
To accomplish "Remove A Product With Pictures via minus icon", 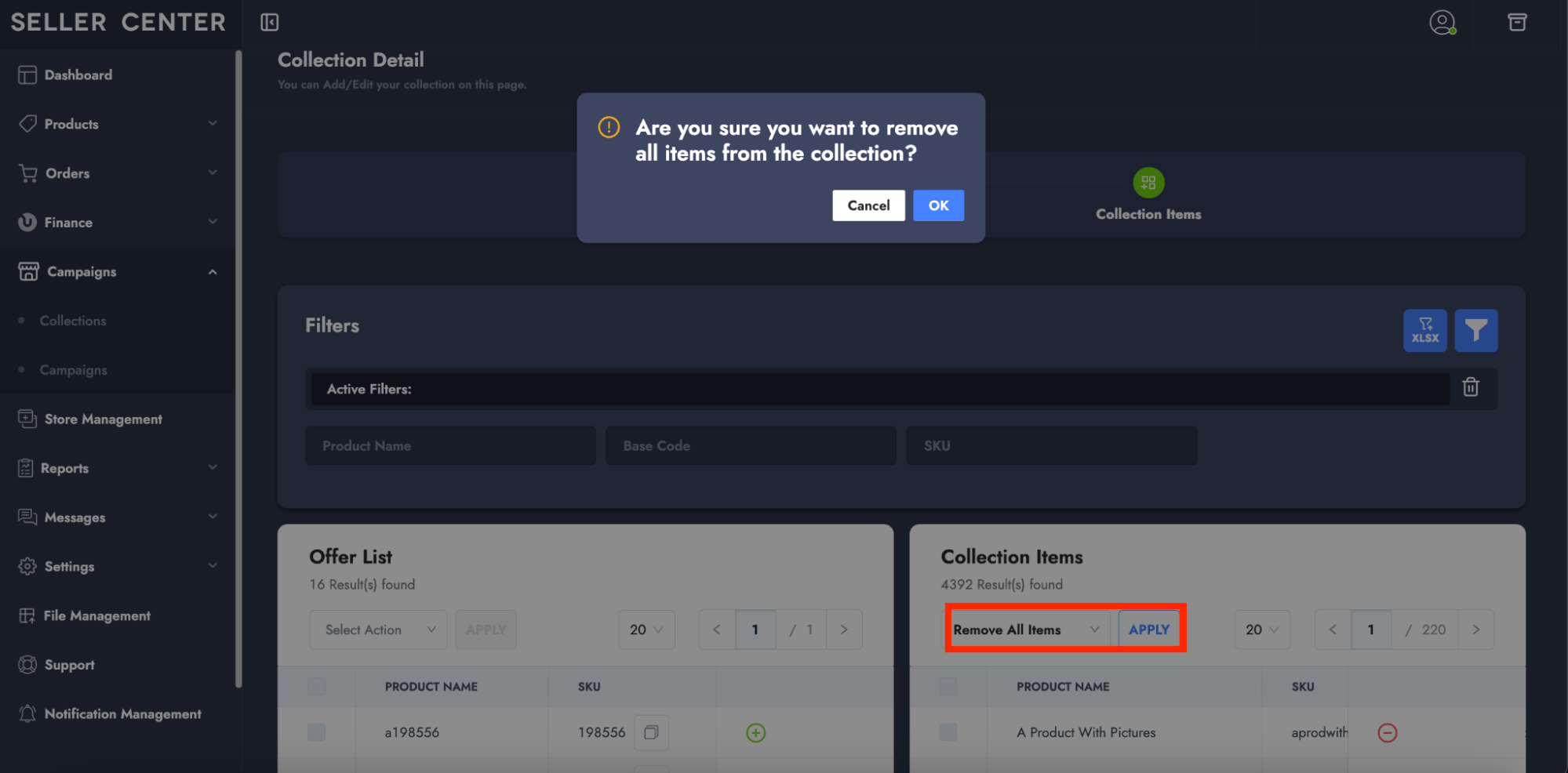I will 1387,732.
